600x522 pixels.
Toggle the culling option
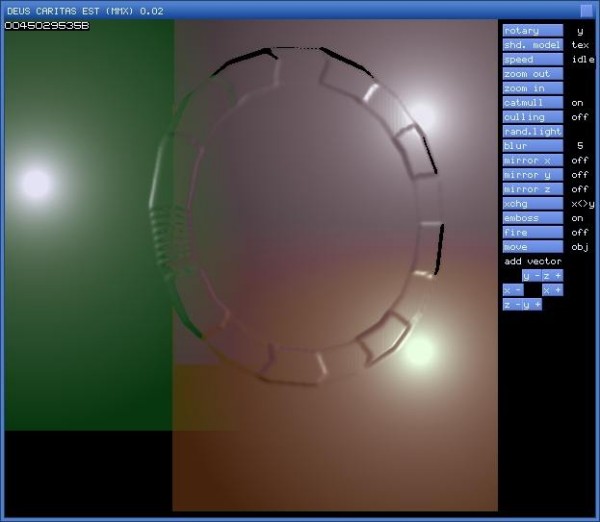(532, 117)
